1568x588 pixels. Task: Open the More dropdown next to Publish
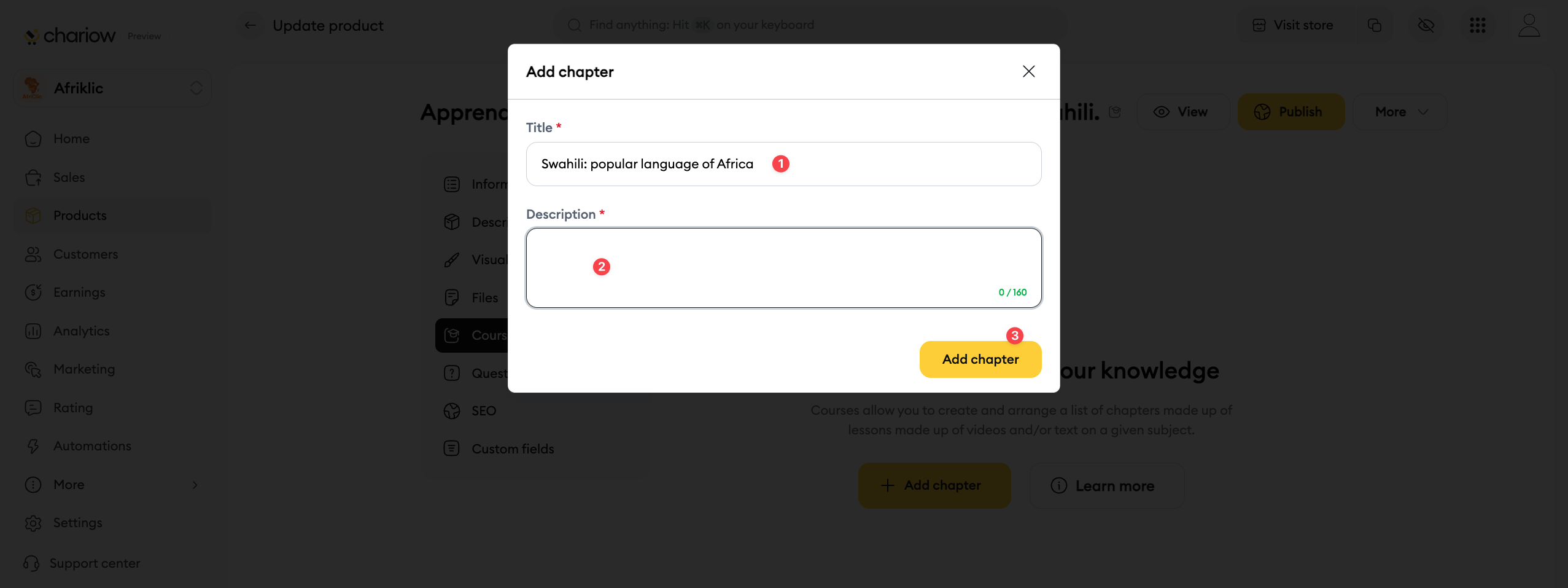click(1400, 112)
